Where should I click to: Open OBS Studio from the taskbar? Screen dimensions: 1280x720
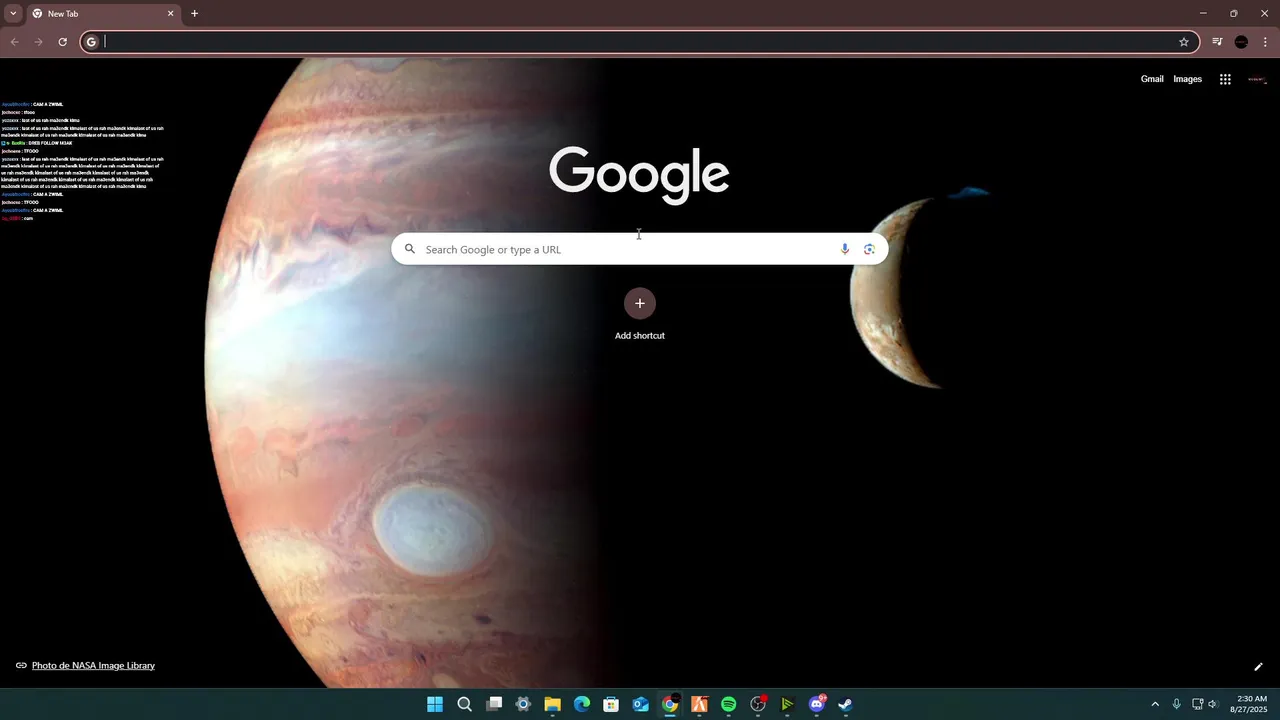(758, 704)
